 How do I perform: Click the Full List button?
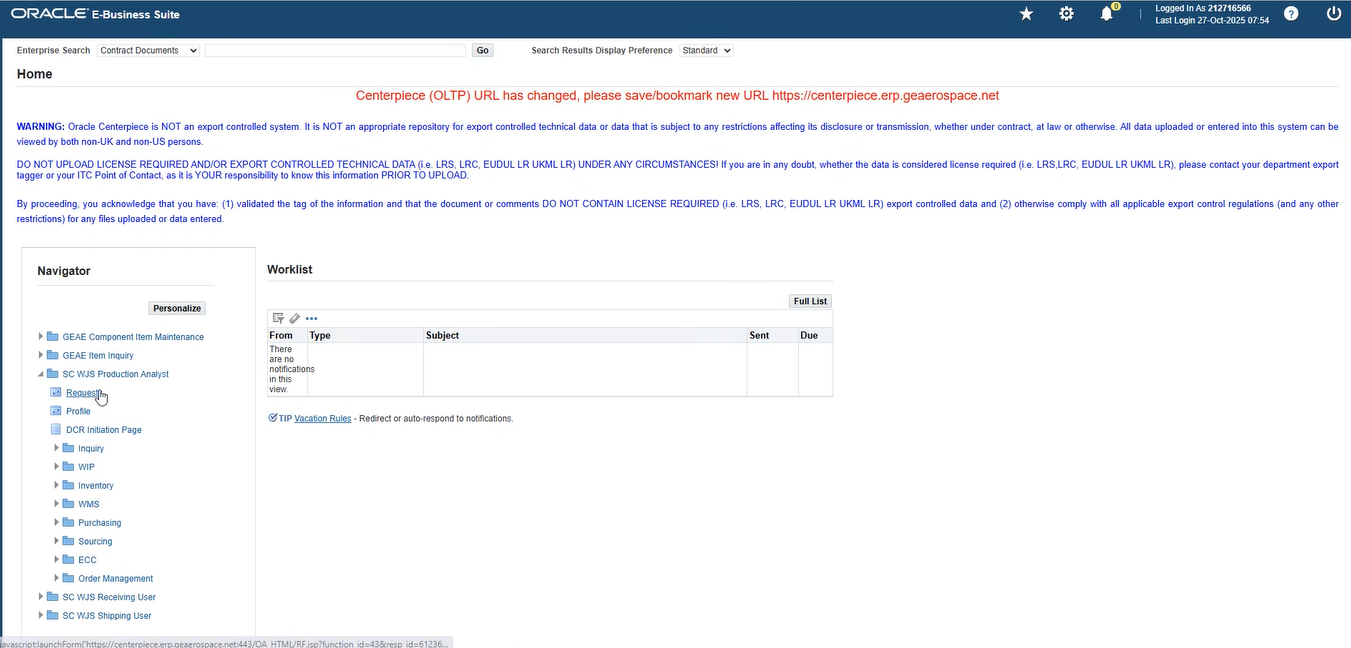(810, 301)
